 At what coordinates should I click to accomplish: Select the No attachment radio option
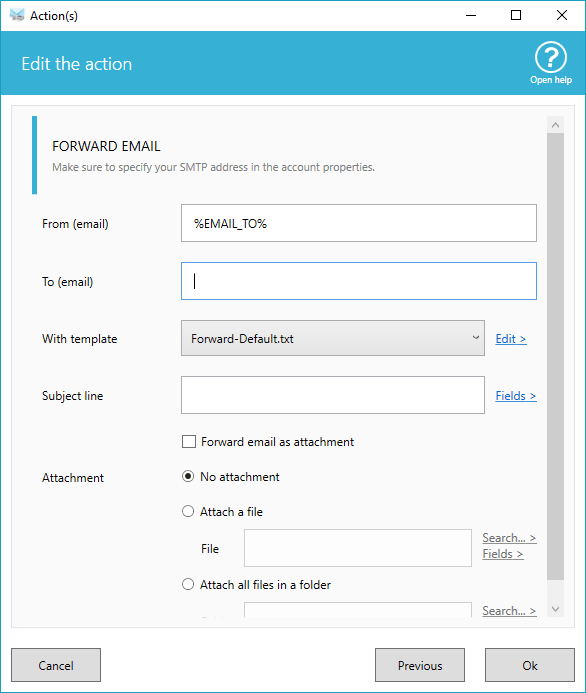[x=188, y=476]
